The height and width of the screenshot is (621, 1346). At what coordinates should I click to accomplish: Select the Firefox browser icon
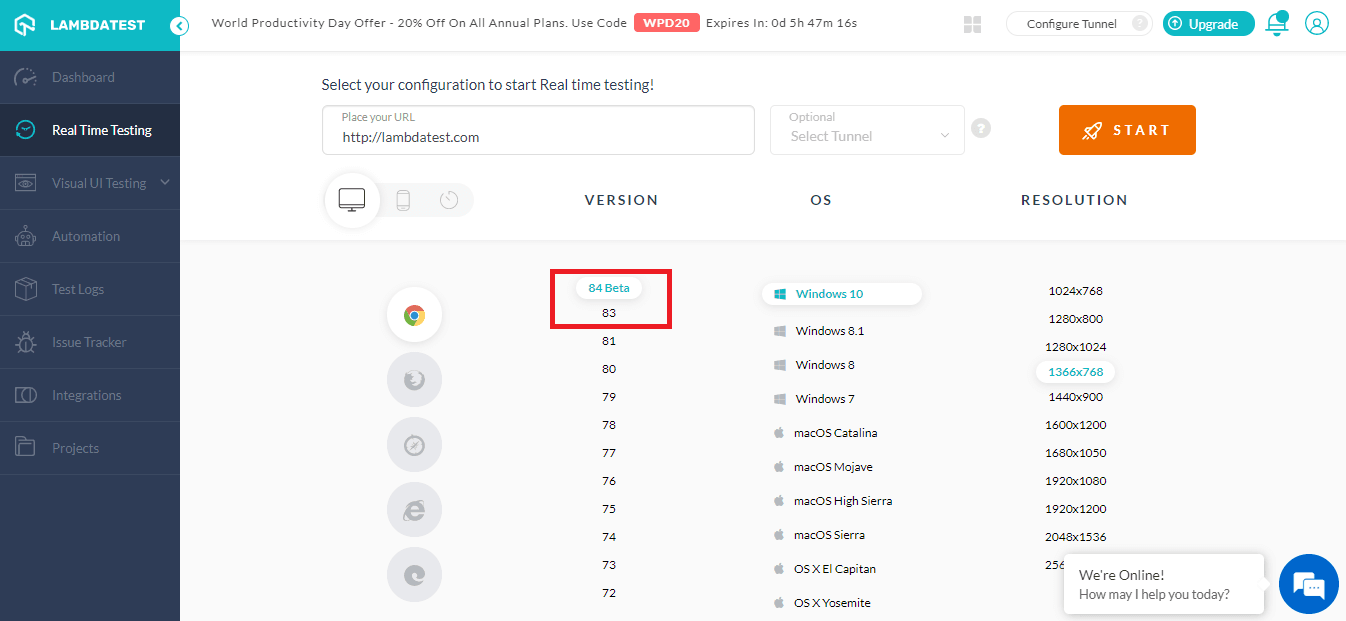click(414, 379)
